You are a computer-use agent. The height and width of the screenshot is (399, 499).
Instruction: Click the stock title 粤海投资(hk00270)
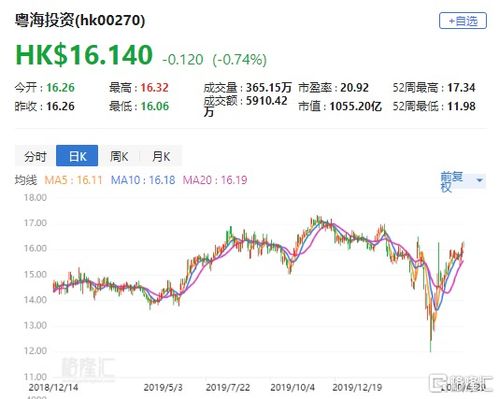[80, 20]
